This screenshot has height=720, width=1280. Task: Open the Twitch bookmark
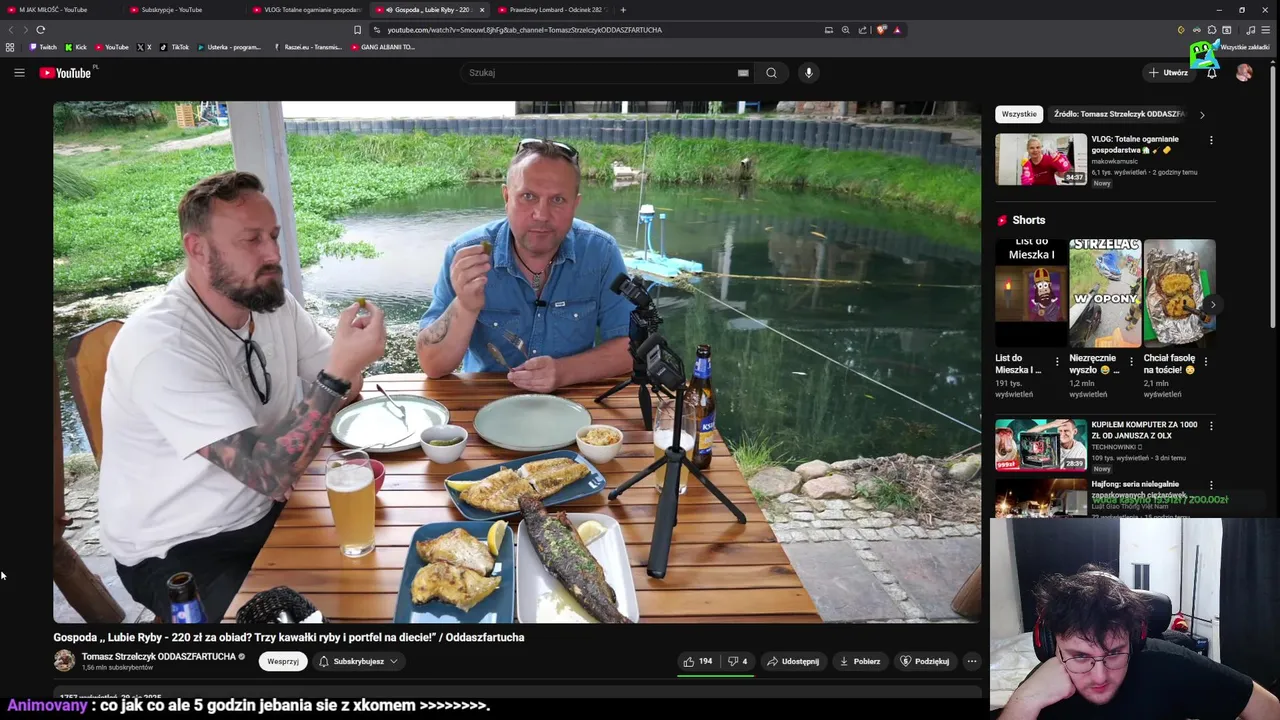click(43, 47)
